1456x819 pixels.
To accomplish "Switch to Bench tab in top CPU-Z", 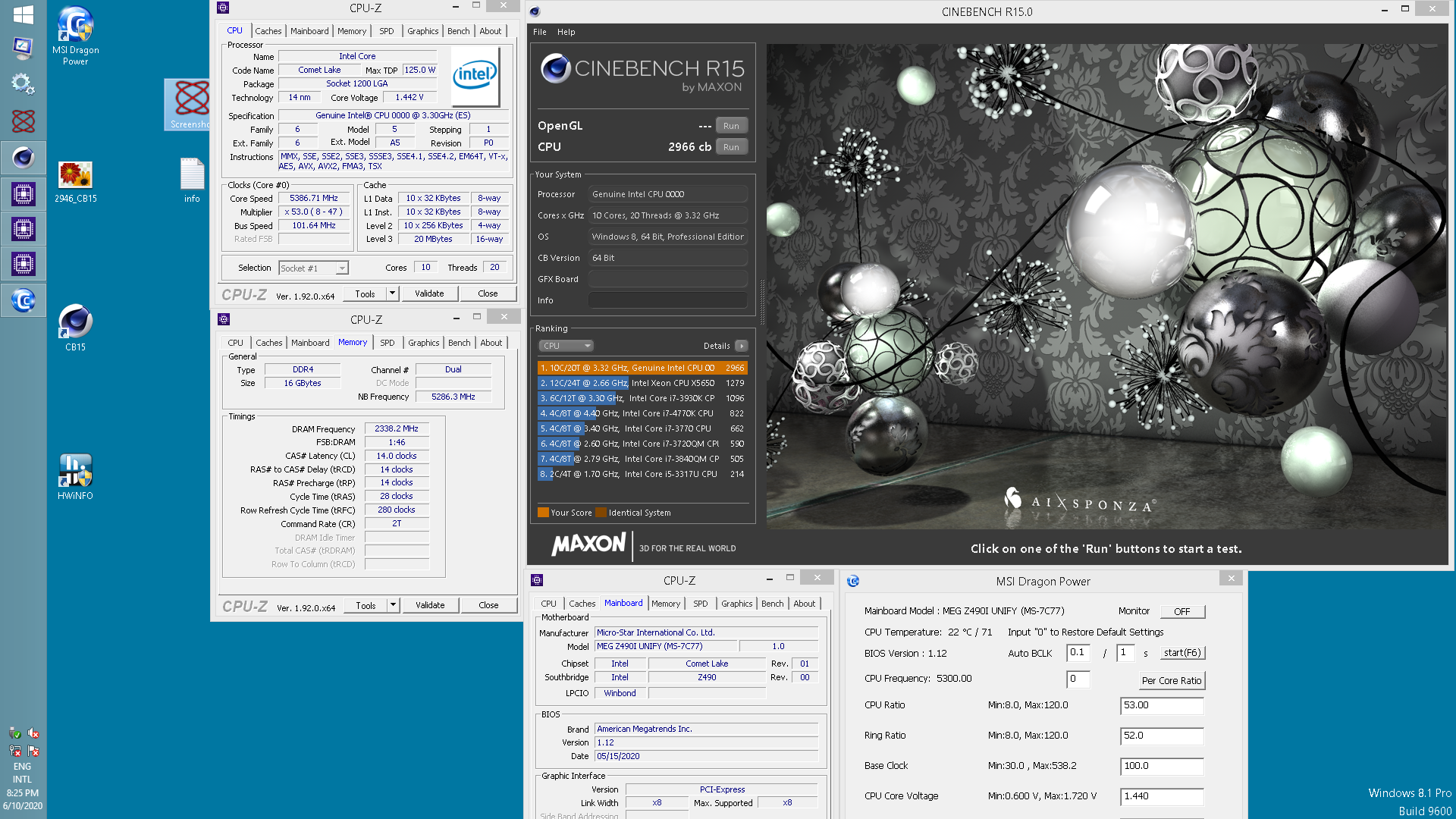I will (459, 31).
